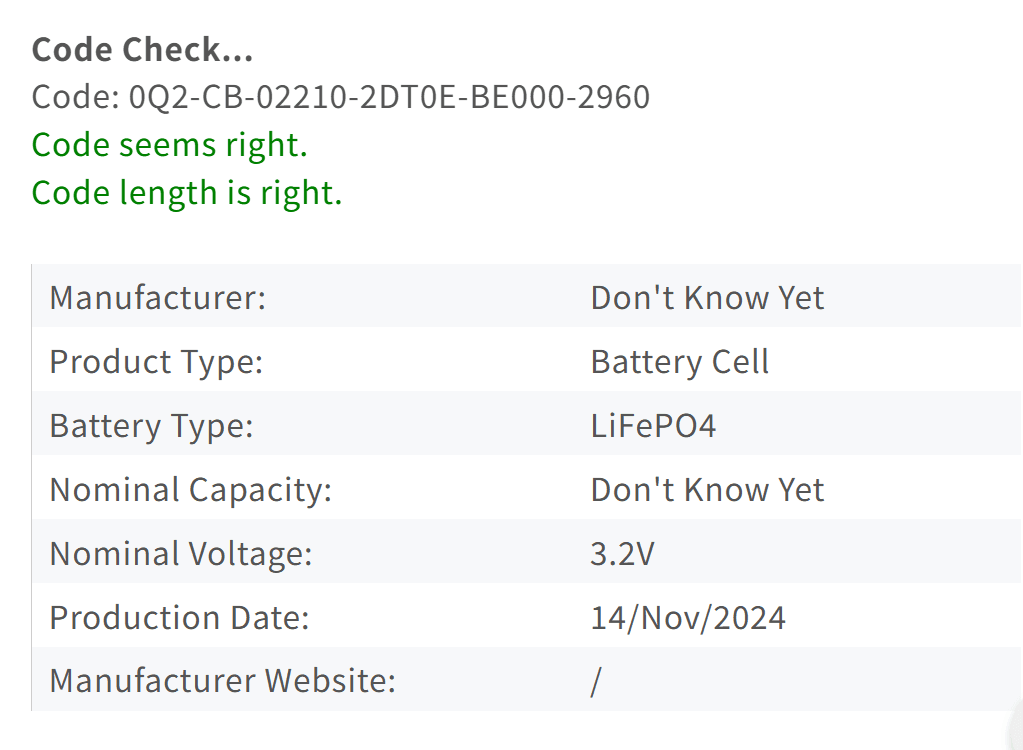Select the "14/Nov/2024" date value
The width and height of the screenshot is (1023, 750).
click(688, 618)
